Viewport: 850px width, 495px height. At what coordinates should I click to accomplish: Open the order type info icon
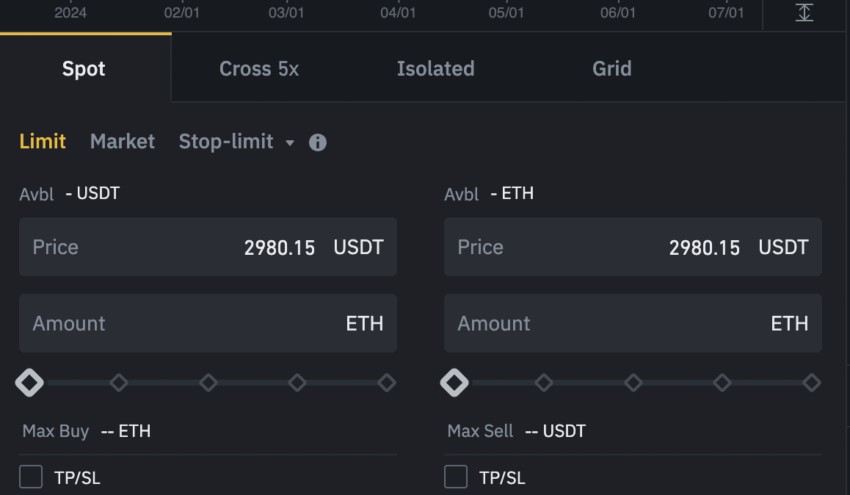tap(318, 143)
